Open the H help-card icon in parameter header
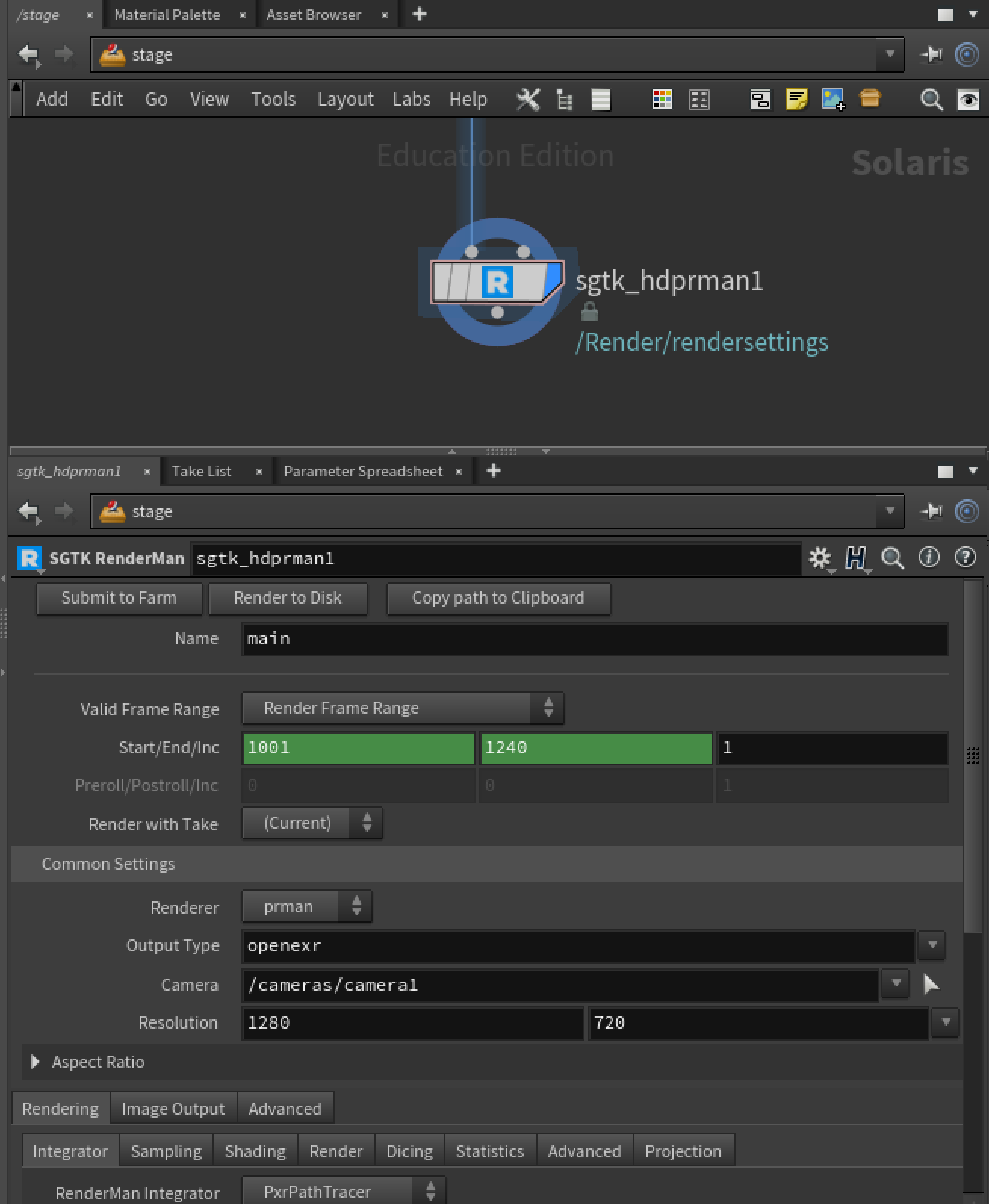Screen dimensions: 989x1204 856,558
